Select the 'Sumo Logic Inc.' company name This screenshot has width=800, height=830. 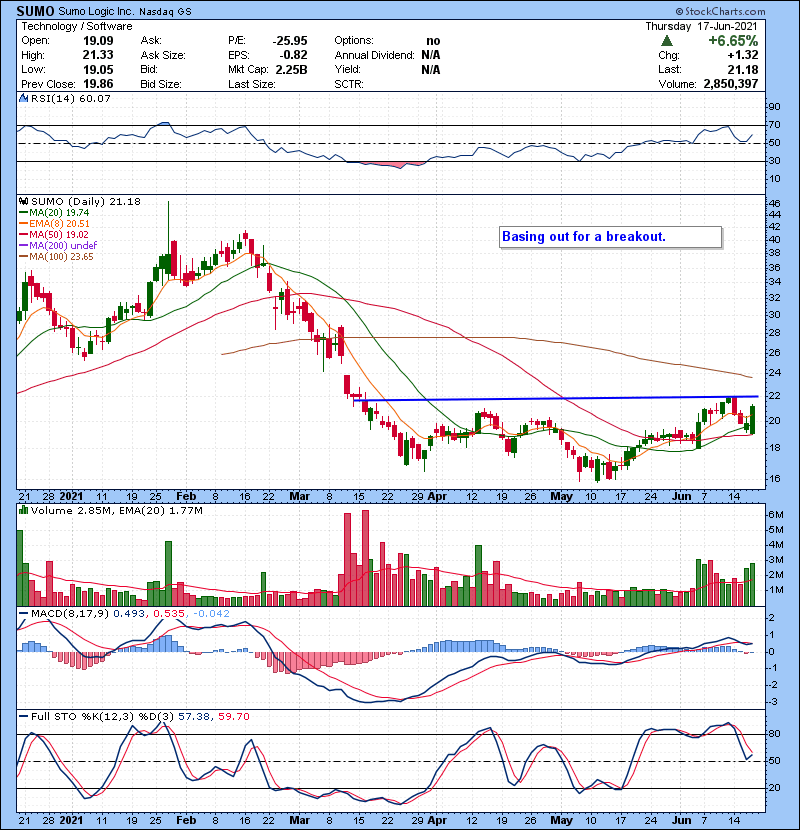tap(96, 11)
